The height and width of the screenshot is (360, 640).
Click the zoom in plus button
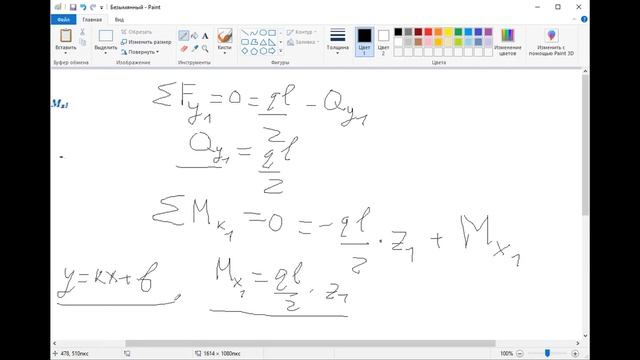click(575, 353)
